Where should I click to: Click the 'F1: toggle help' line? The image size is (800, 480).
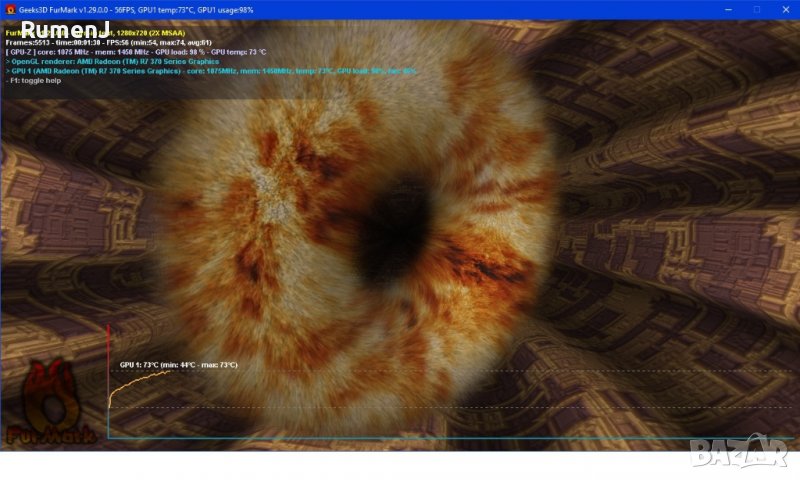click(x=33, y=80)
